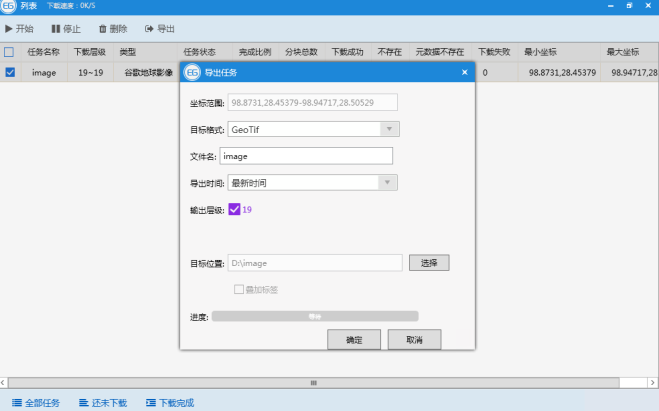The height and width of the screenshot is (411, 659).
Task: Expand the 导出时间 dropdown
Action: (390, 182)
